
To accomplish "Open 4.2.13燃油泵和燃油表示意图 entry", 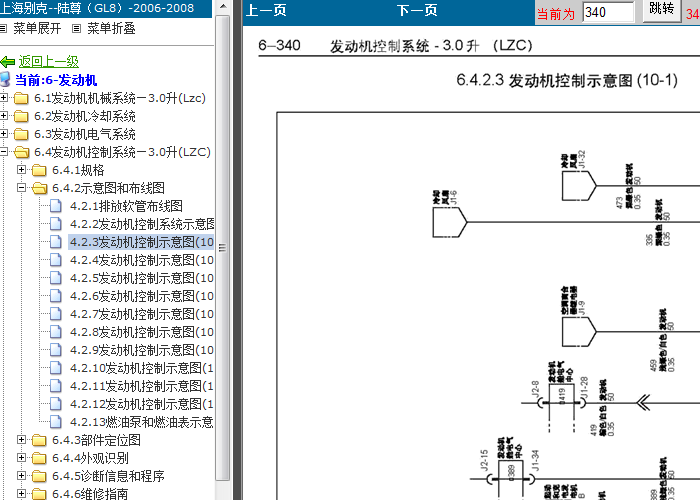I will (x=142, y=421).
